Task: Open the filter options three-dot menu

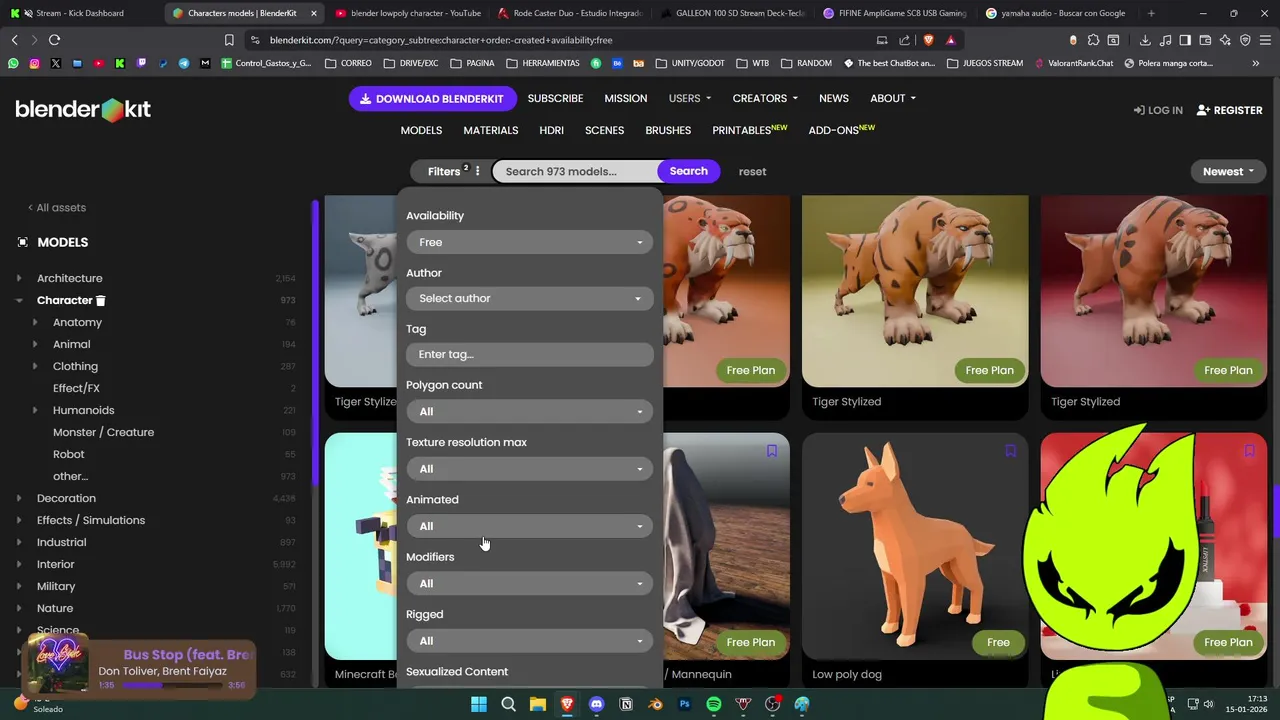Action: pyautogui.click(x=477, y=171)
